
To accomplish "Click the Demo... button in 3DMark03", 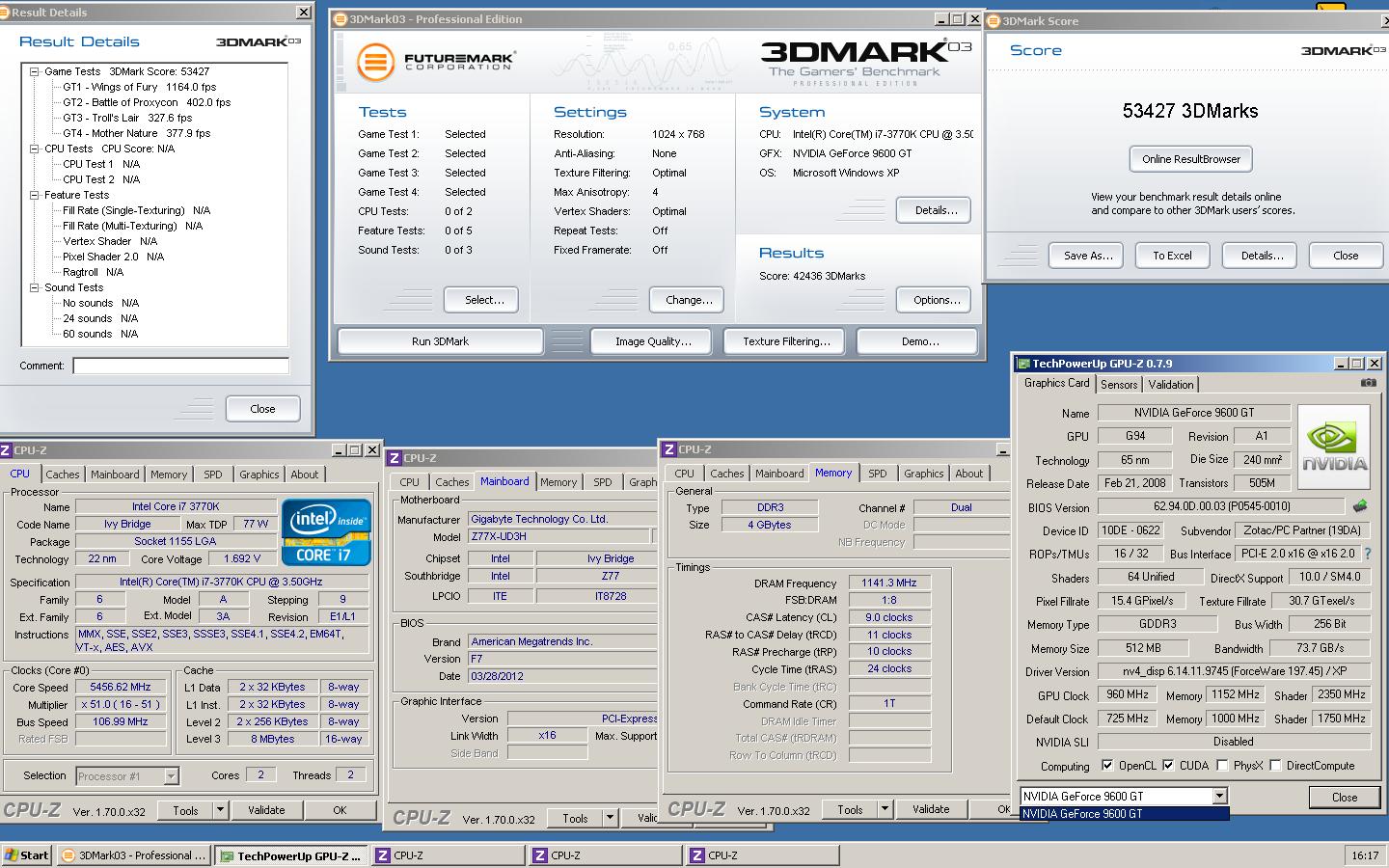I will click(x=917, y=341).
